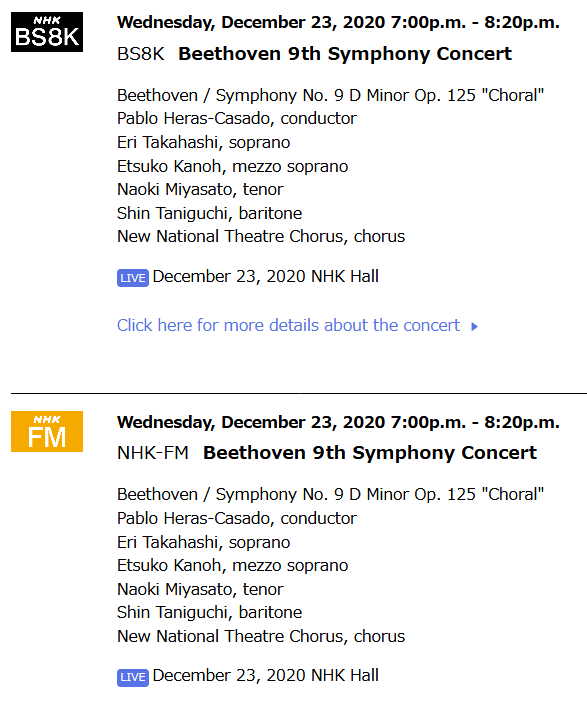Click 'Naoki Miyasato, tenor' in BS8K listing

(200, 190)
